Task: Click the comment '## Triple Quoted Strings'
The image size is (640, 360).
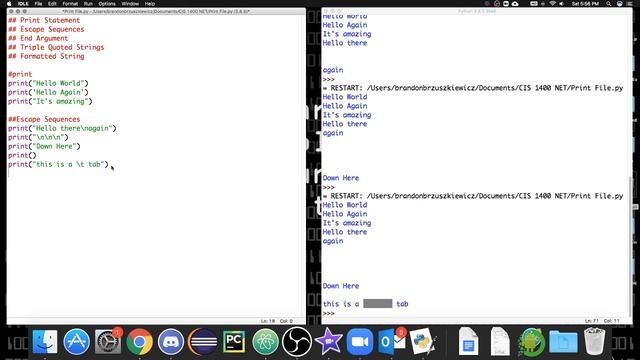Action: (x=56, y=47)
